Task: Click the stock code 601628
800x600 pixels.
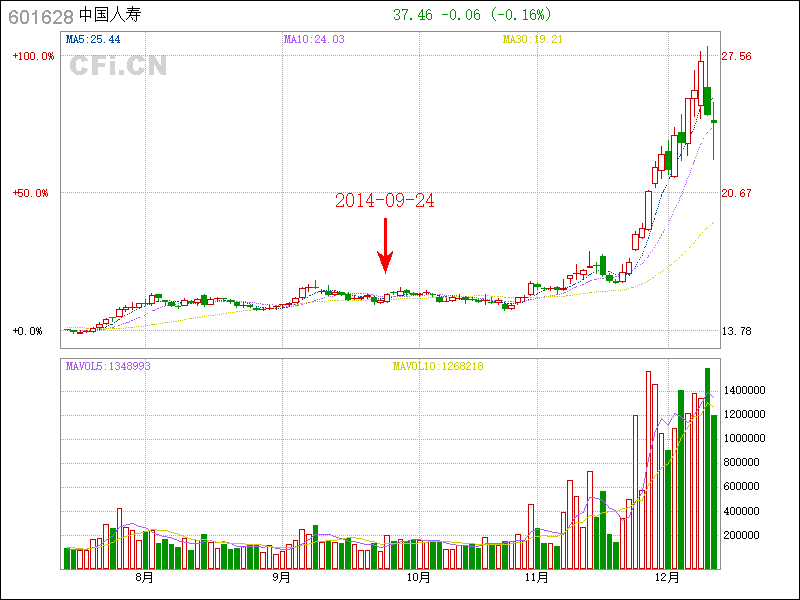Action: click(x=40, y=16)
